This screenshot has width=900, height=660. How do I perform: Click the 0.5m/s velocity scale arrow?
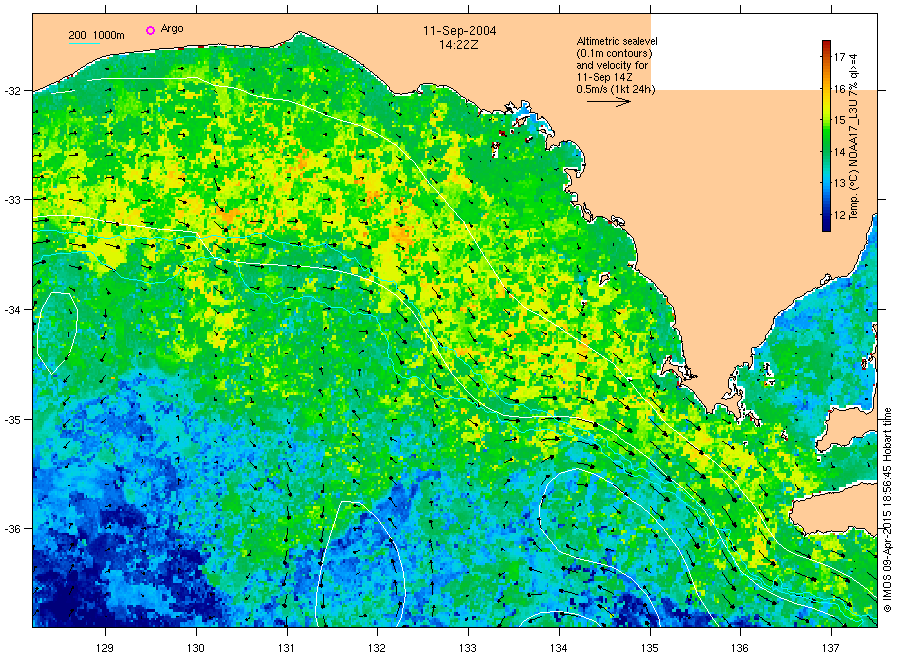609,102
